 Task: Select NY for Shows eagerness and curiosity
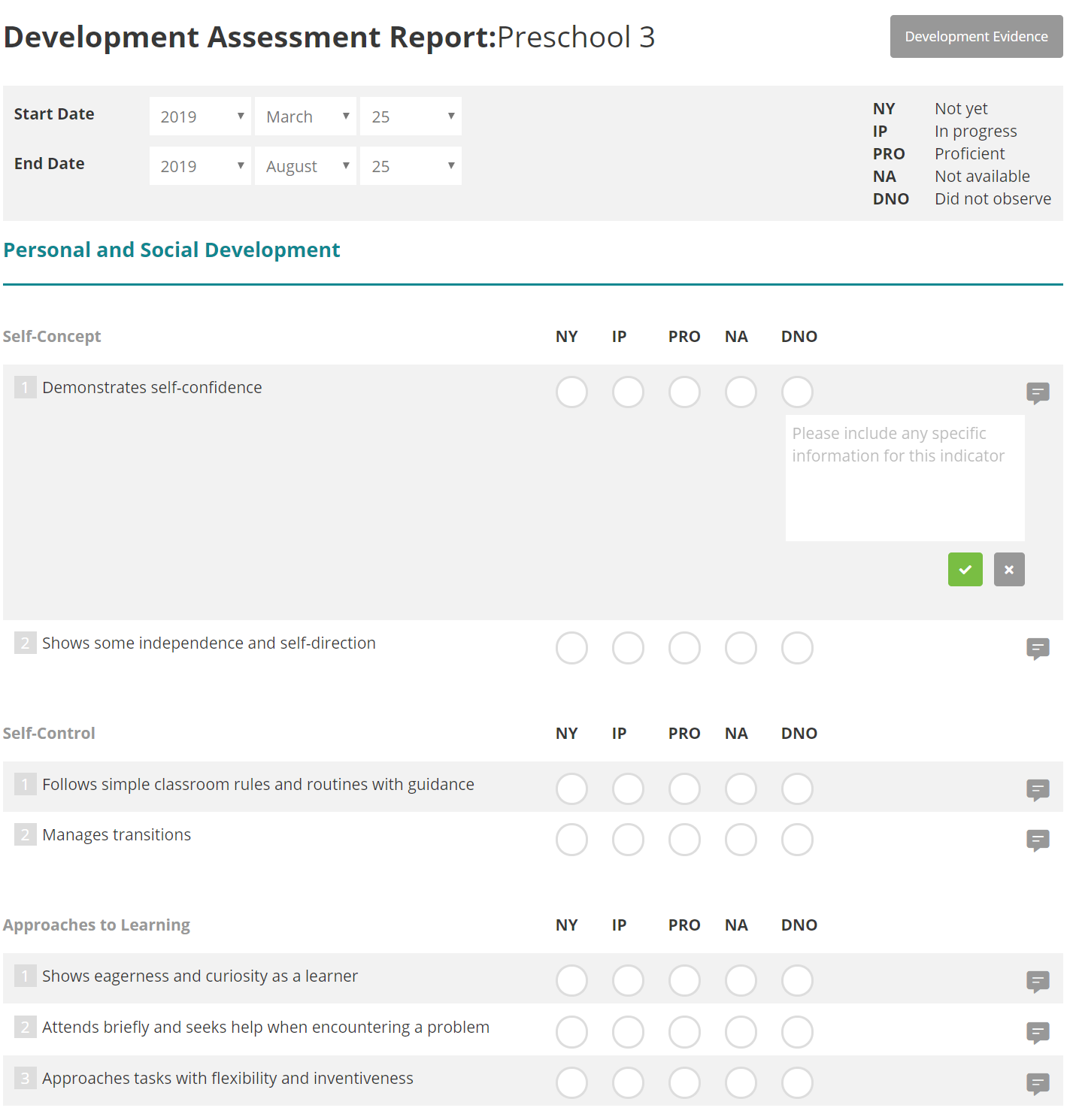[571, 980]
